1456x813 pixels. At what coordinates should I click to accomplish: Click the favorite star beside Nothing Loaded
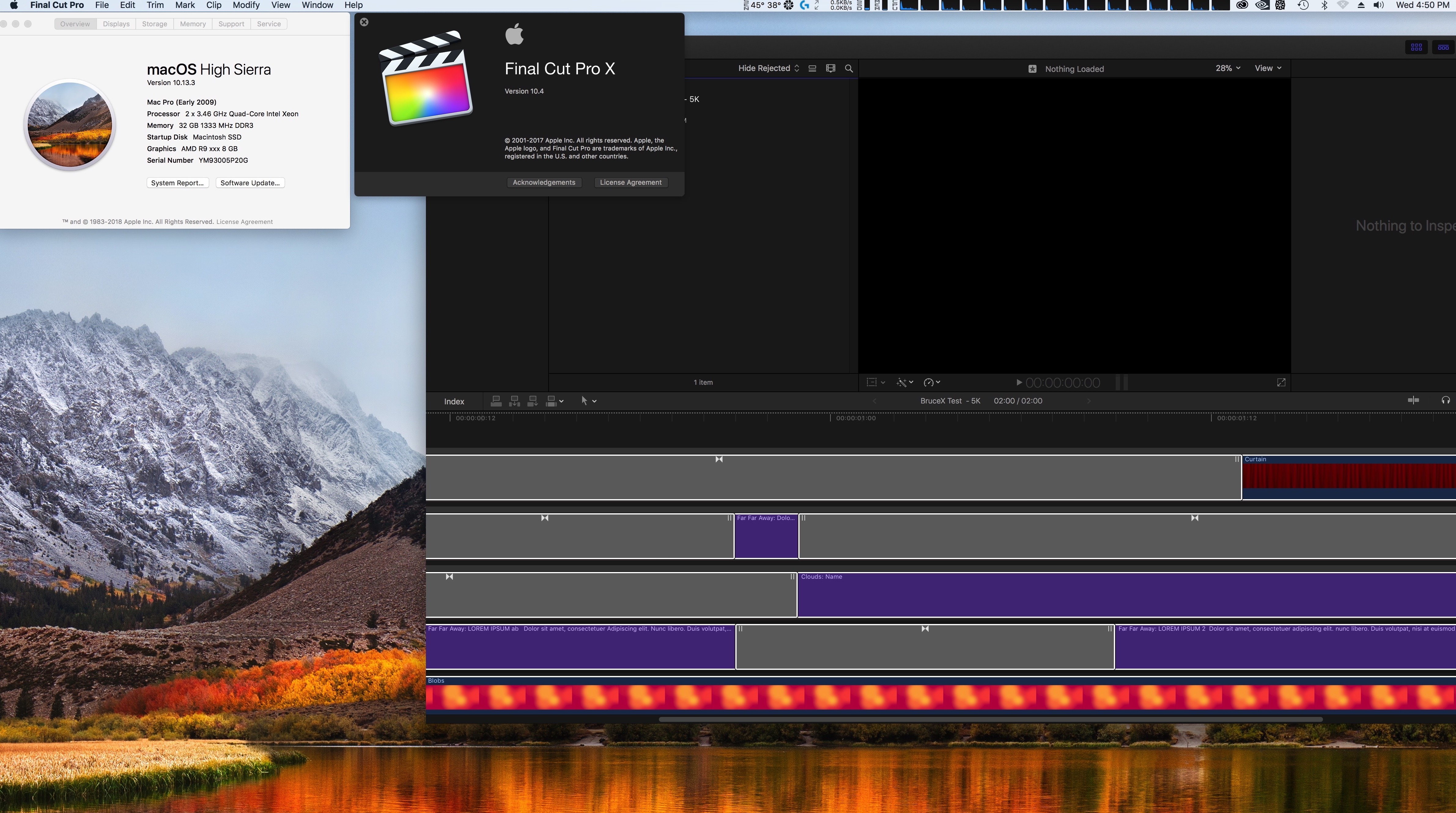[x=1032, y=69]
